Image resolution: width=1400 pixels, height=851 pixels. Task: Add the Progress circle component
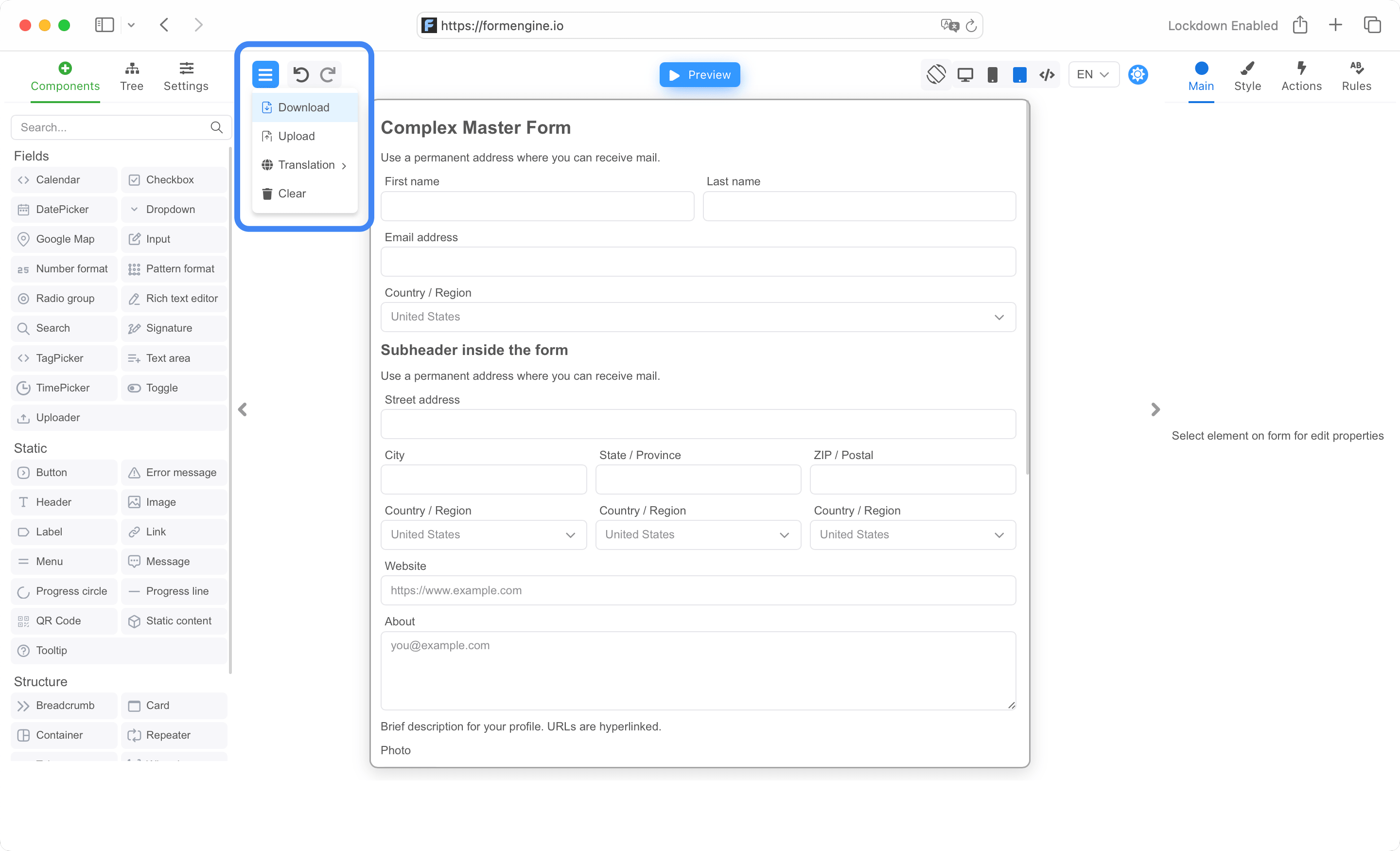[64, 591]
